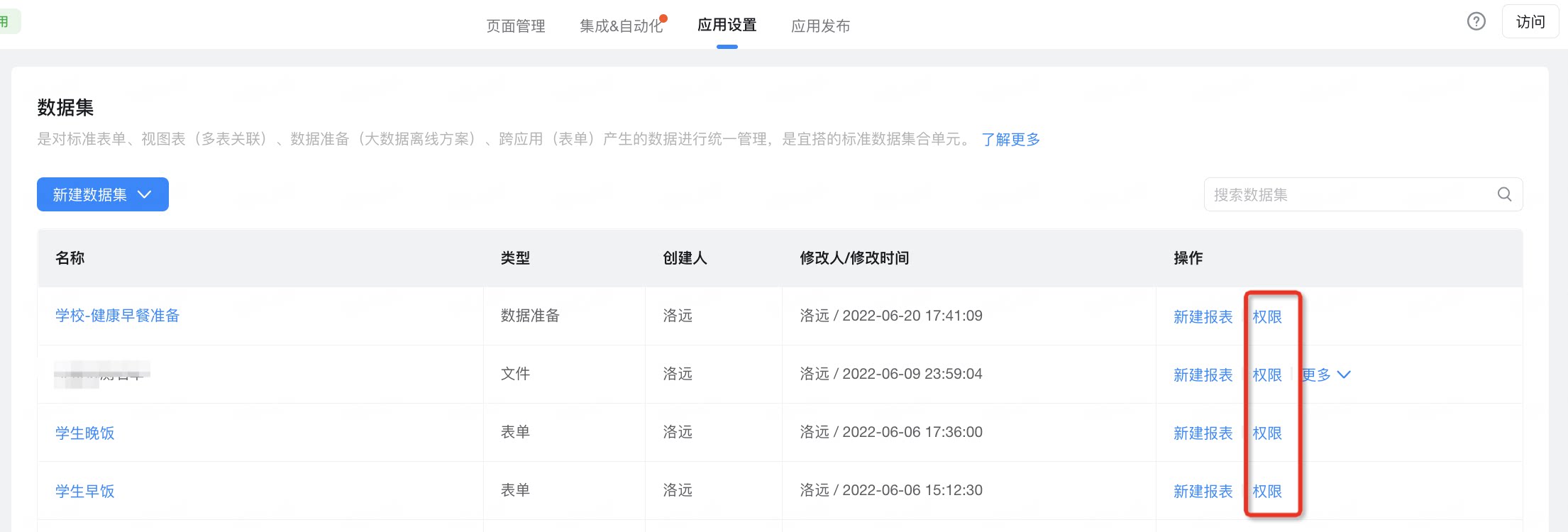
Task: Click 权限 for 学生早饭 row
Action: tap(1267, 491)
